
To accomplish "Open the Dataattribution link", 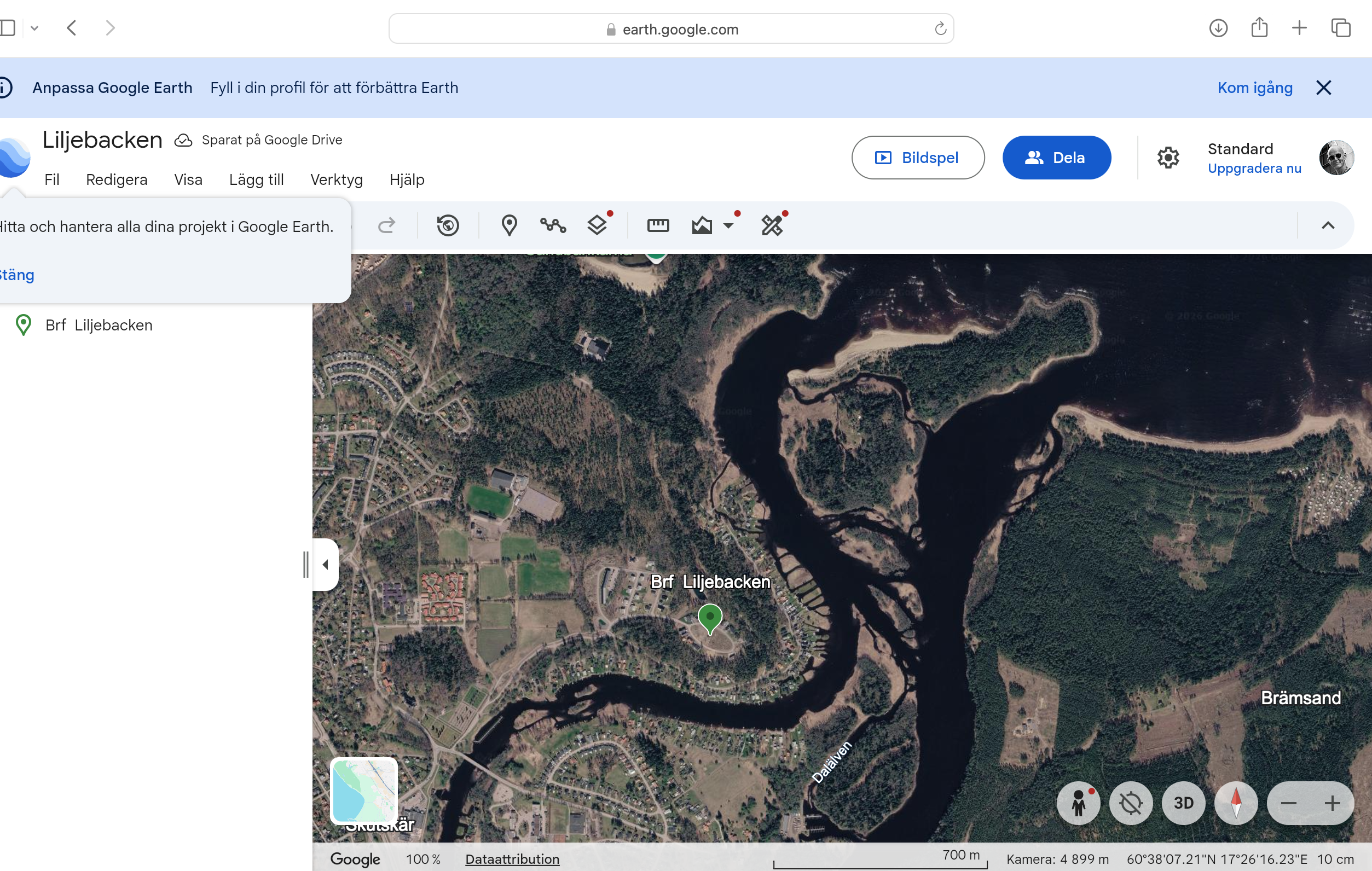I will [512, 859].
